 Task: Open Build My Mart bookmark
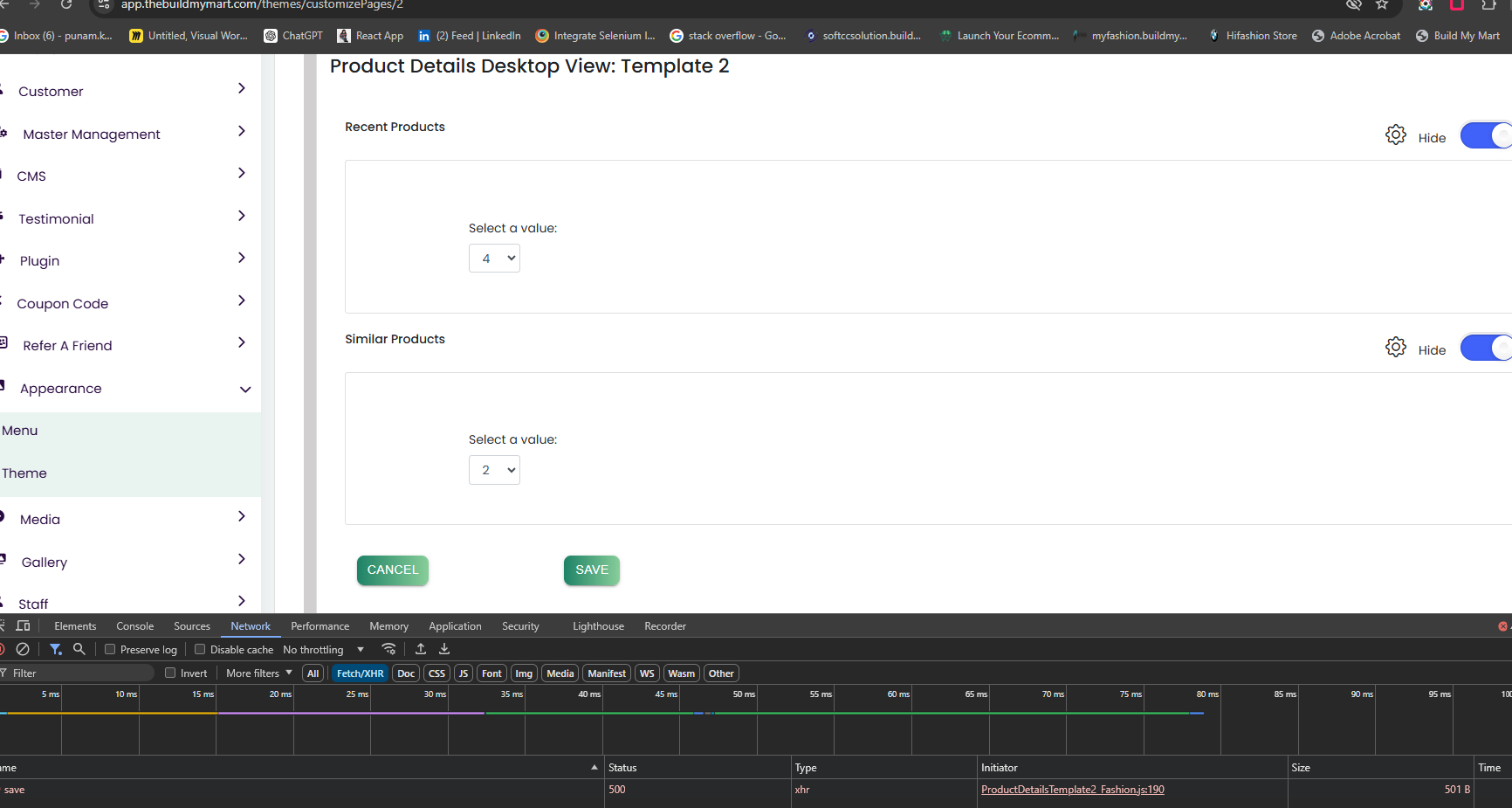1458,36
